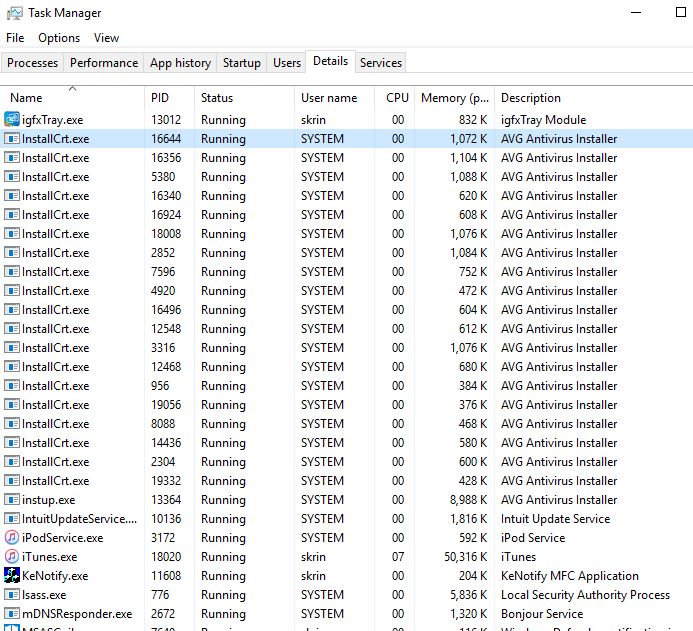Toggle the Name column sort arrow
693x631 pixels.
pos(72,88)
